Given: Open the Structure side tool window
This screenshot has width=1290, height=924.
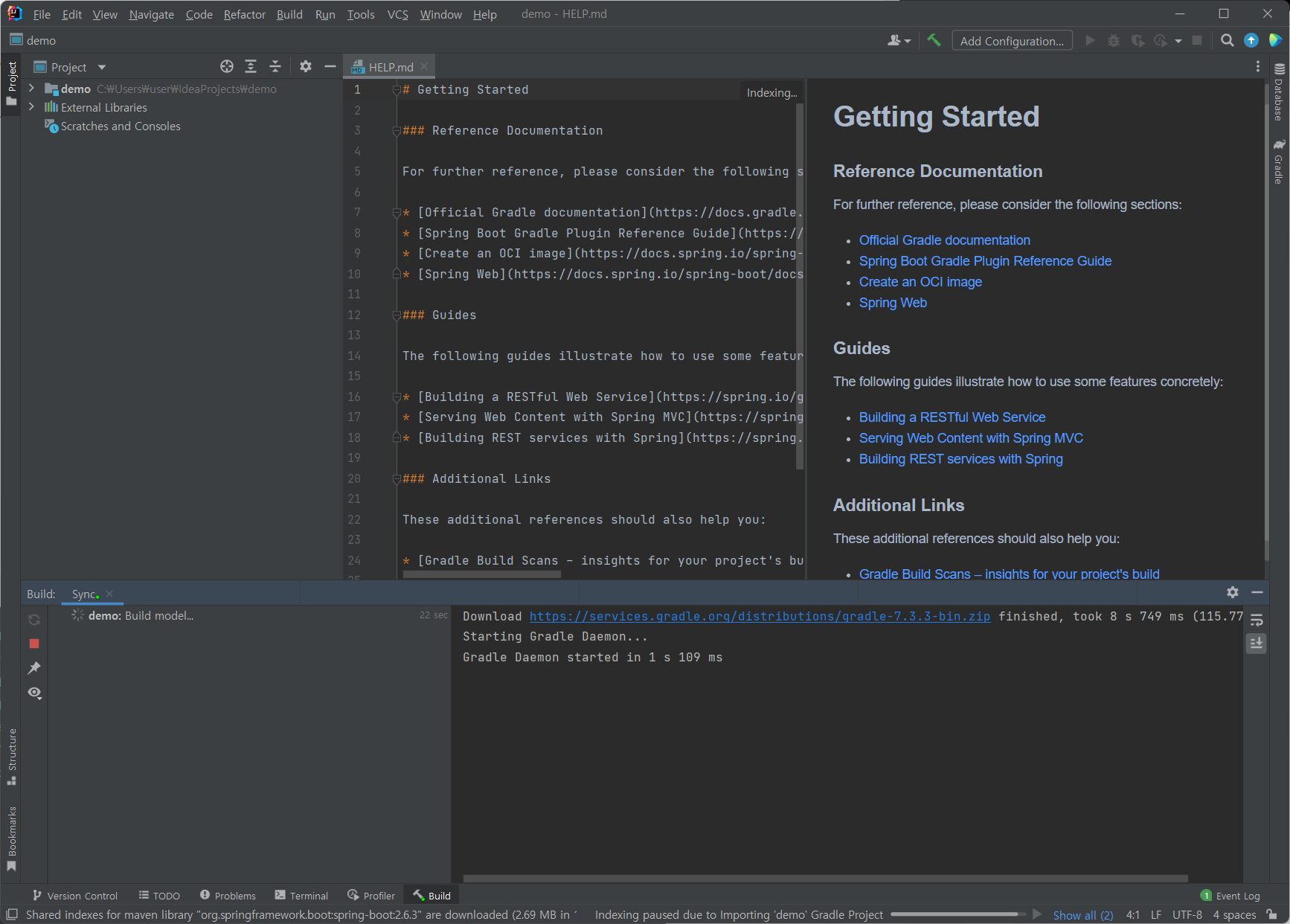Looking at the screenshot, I should pyautogui.click(x=12, y=757).
